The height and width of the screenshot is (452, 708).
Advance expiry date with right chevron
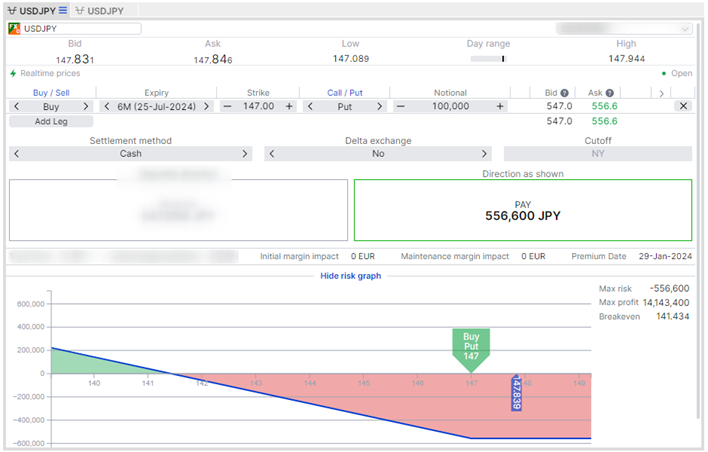pyautogui.click(x=206, y=107)
